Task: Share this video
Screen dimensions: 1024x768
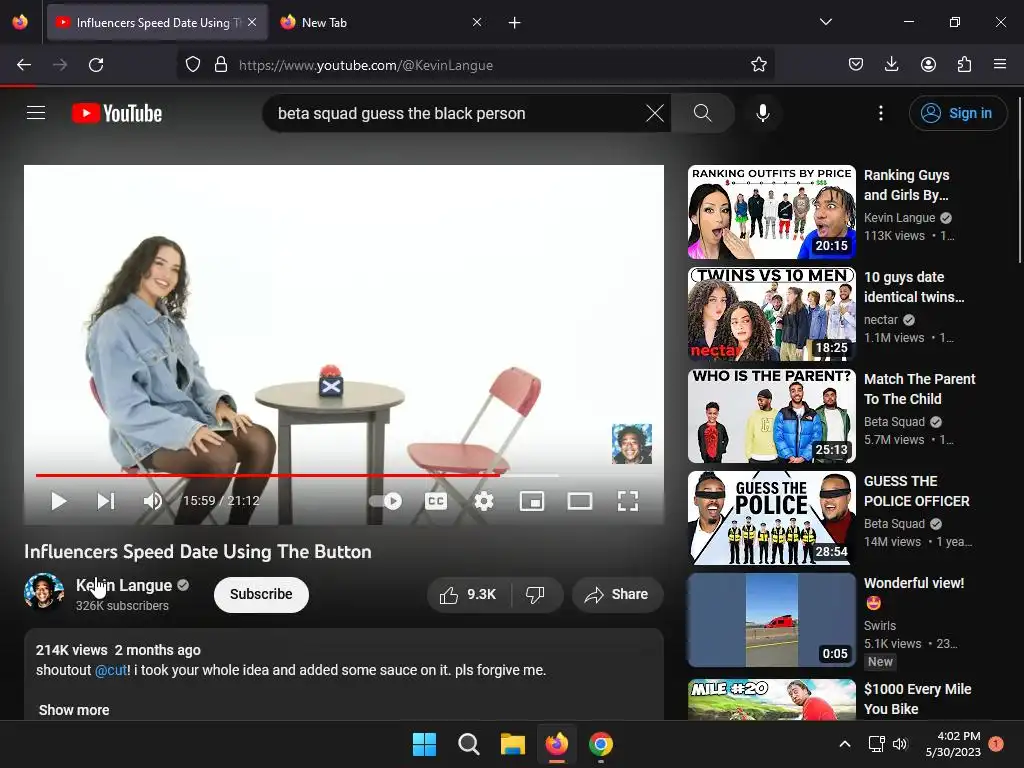Action: [x=617, y=594]
